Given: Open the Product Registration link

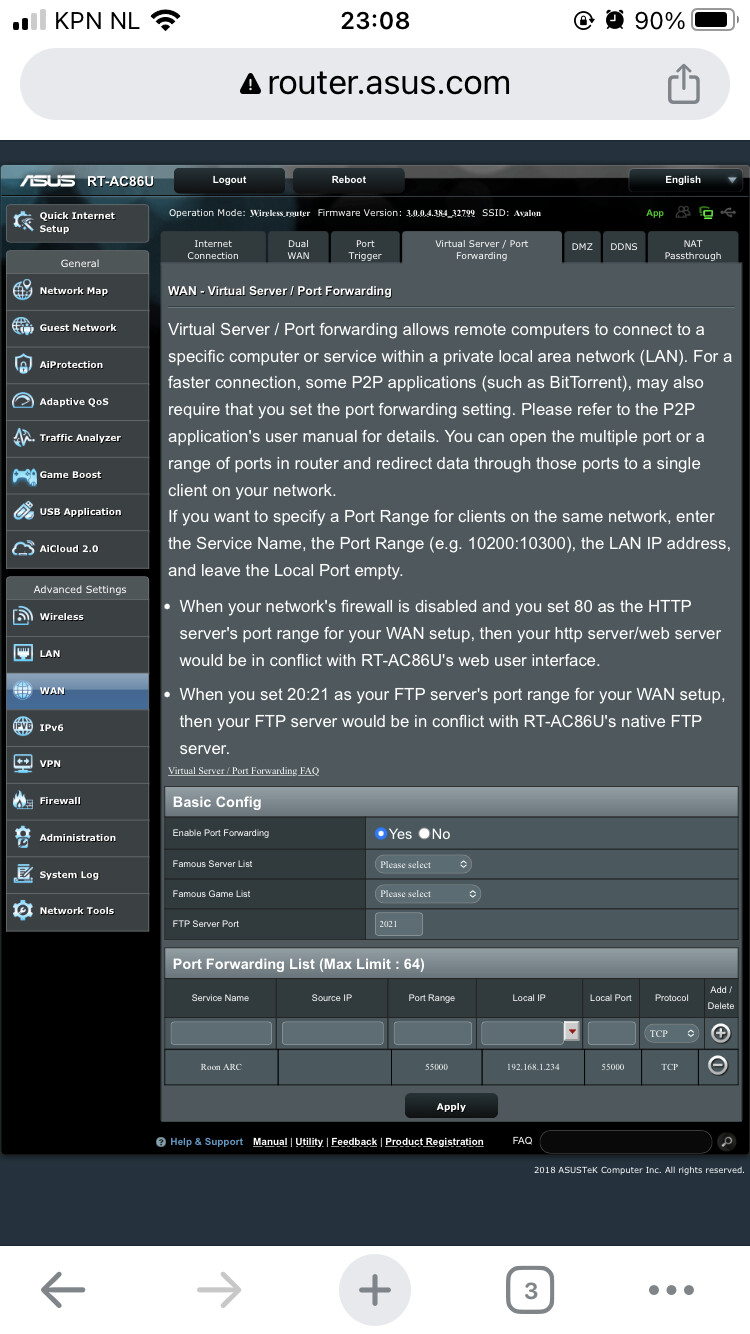Looking at the screenshot, I should point(434,1142).
